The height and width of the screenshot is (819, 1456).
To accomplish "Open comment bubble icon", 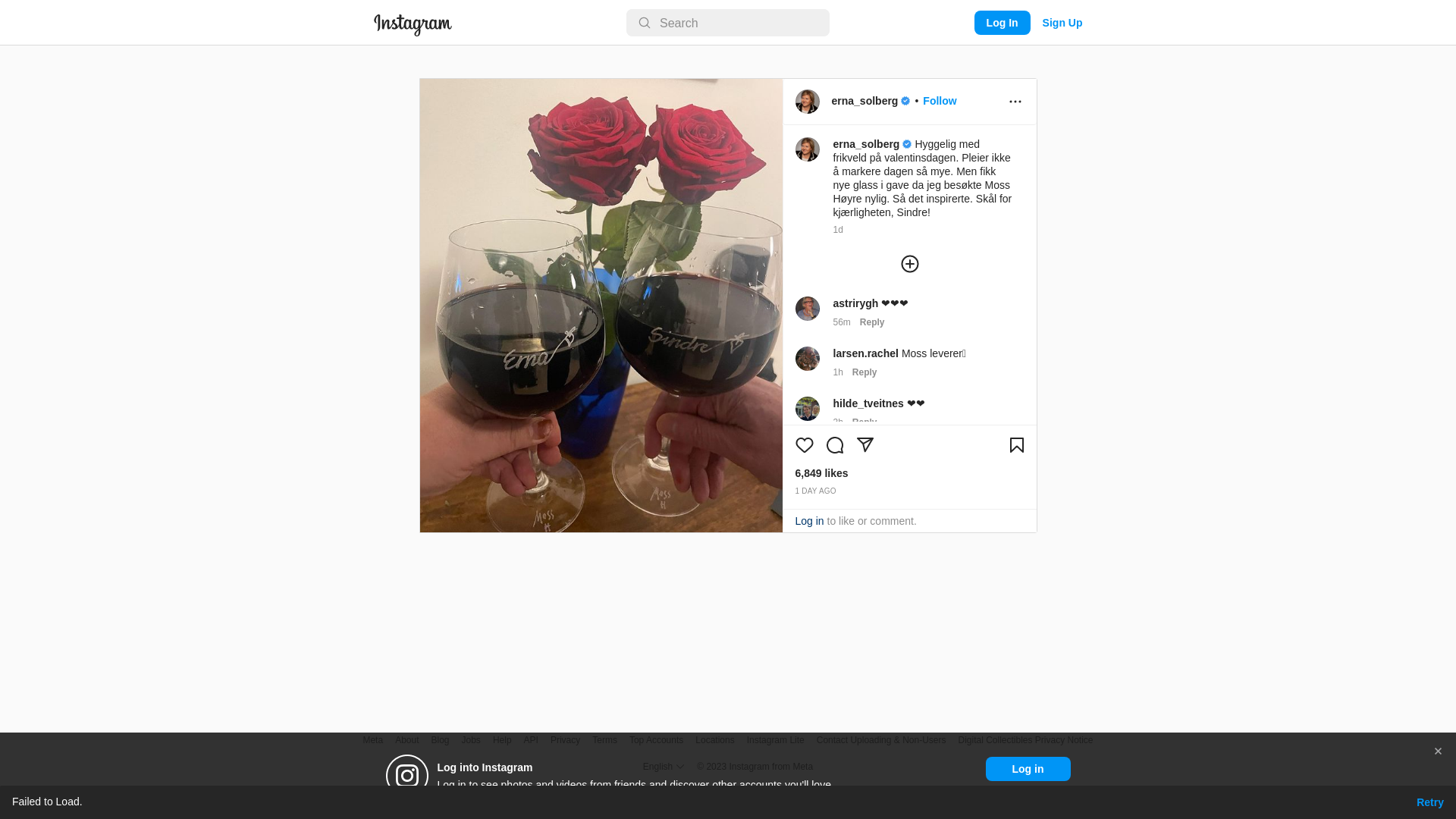I will (835, 445).
